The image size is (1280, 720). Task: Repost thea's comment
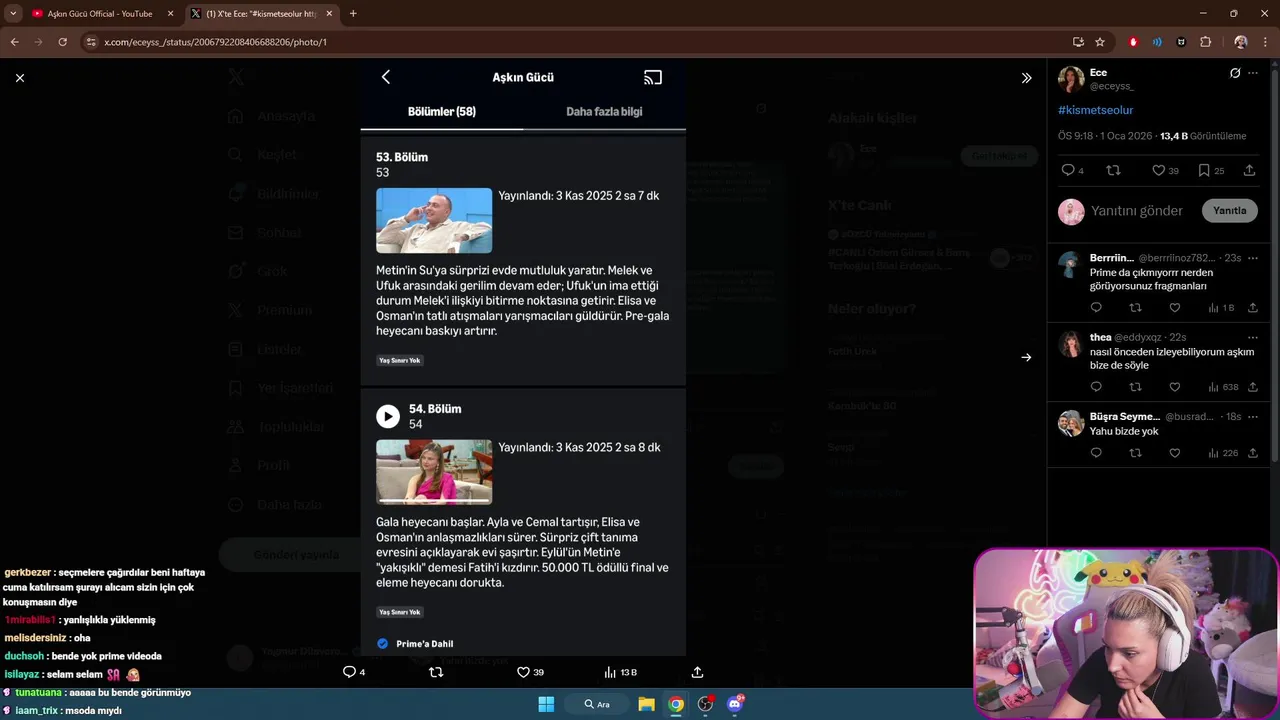(1135, 387)
